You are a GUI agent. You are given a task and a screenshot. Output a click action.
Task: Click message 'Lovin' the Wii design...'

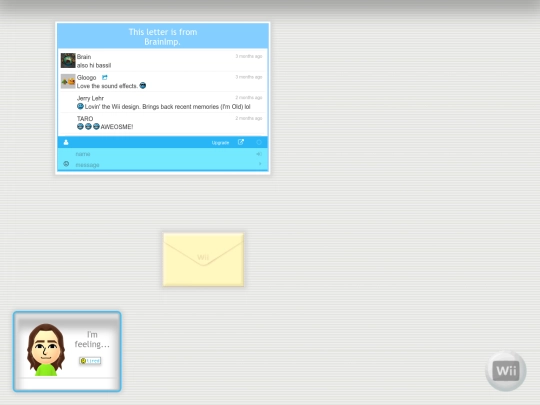click(x=167, y=107)
